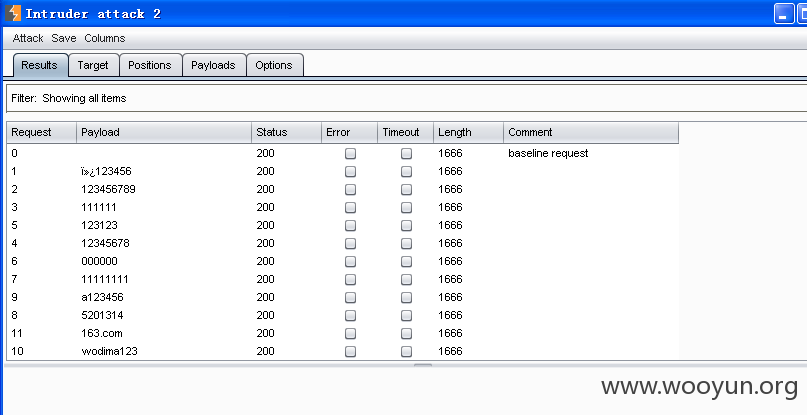Screen dimensions: 807x415
Task: Toggle Timeout checkbox for payload 11111111
Action: click(x=407, y=280)
